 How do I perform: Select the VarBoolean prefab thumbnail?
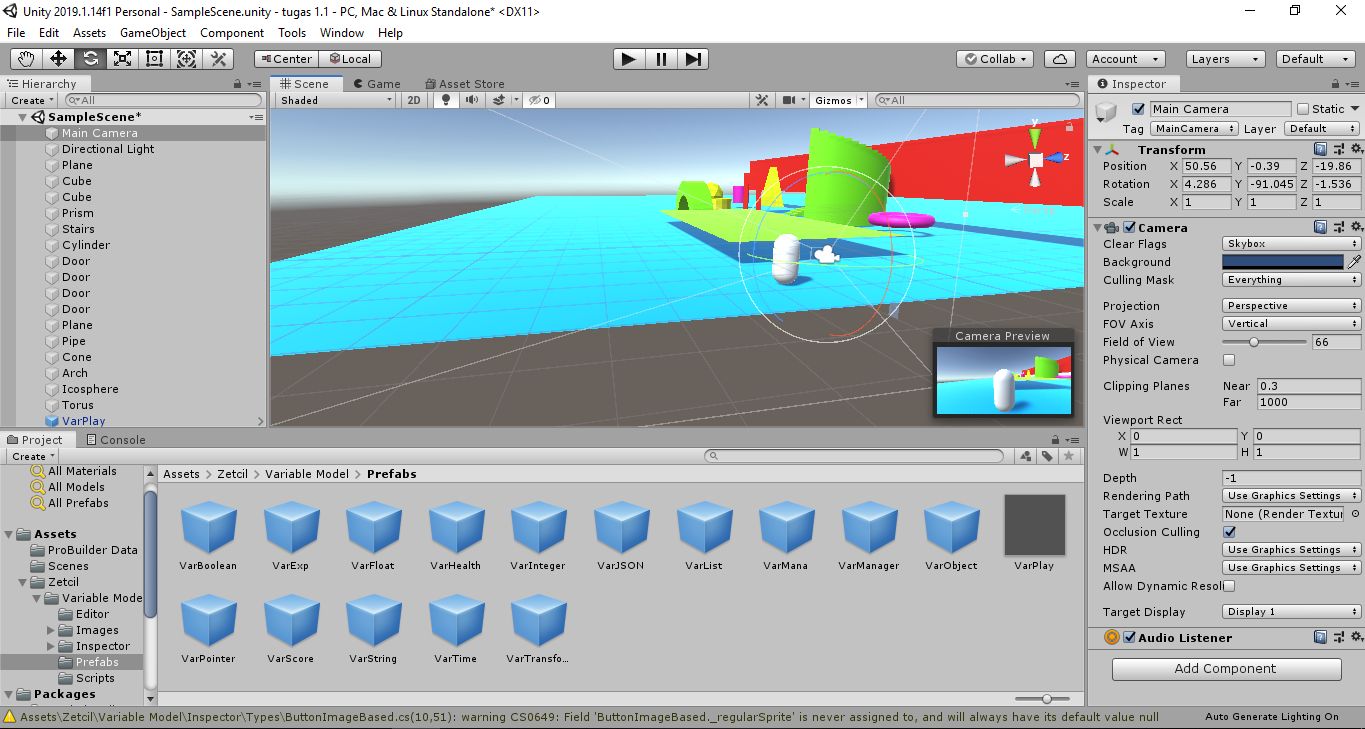tap(208, 528)
